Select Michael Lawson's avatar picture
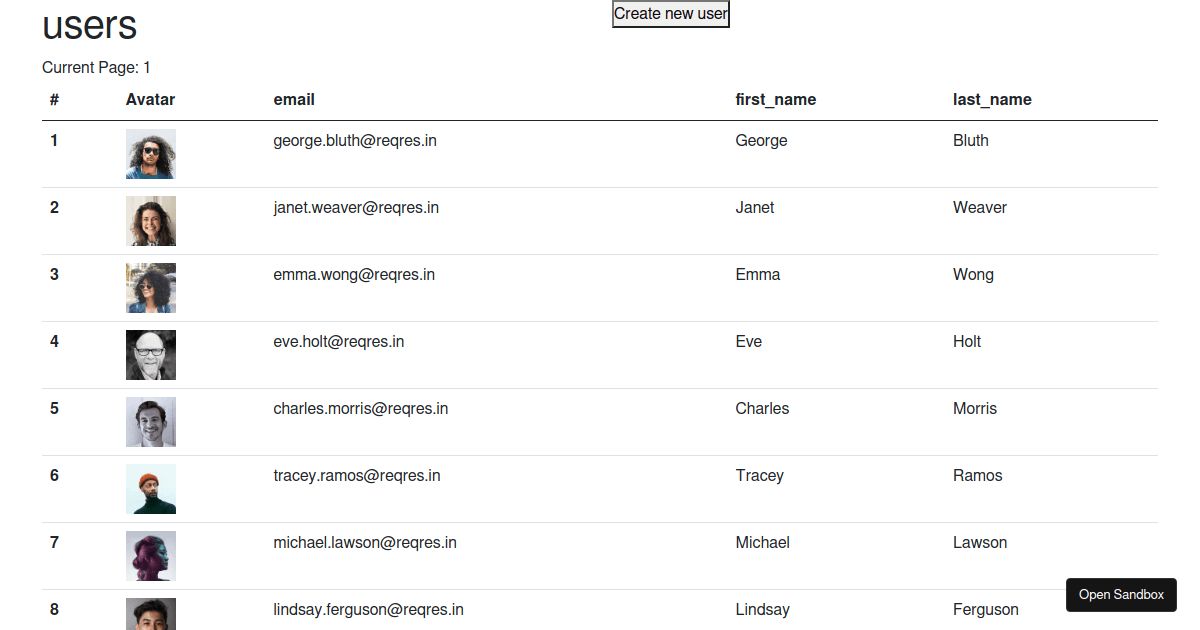The width and height of the screenshot is (1200, 630). click(151, 556)
